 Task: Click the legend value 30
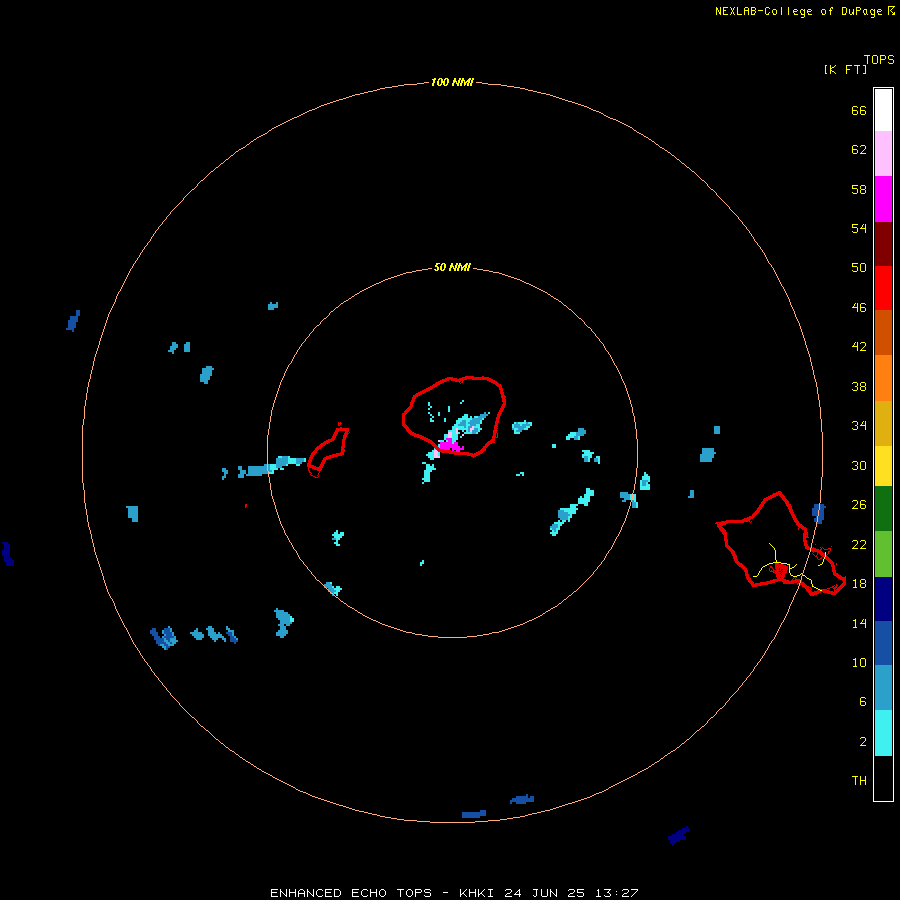(x=859, y=465)
